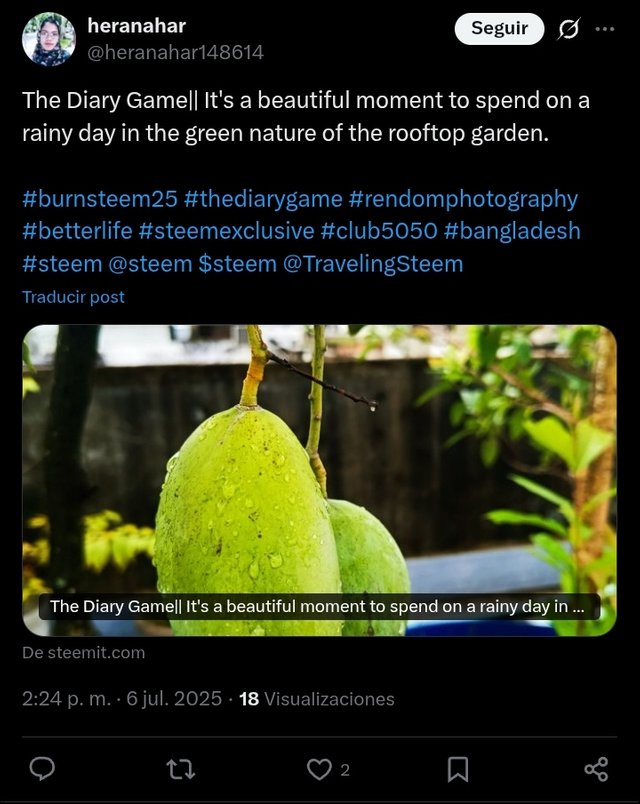Open the Grok slashed-circle icon
This screenshot has width=640, height=804.
569,29
